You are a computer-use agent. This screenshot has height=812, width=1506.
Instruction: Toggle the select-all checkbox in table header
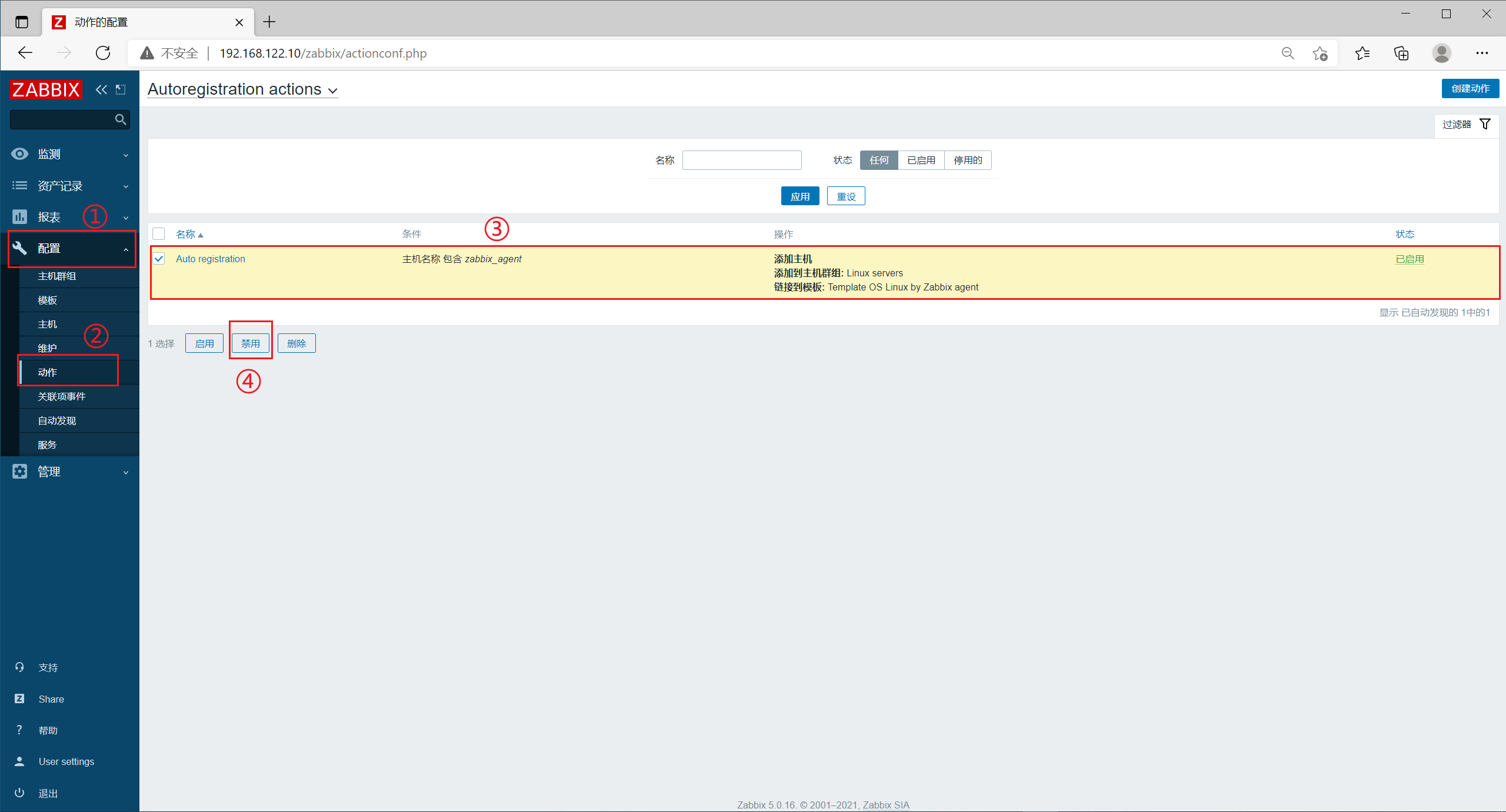[x=159, y=233]
